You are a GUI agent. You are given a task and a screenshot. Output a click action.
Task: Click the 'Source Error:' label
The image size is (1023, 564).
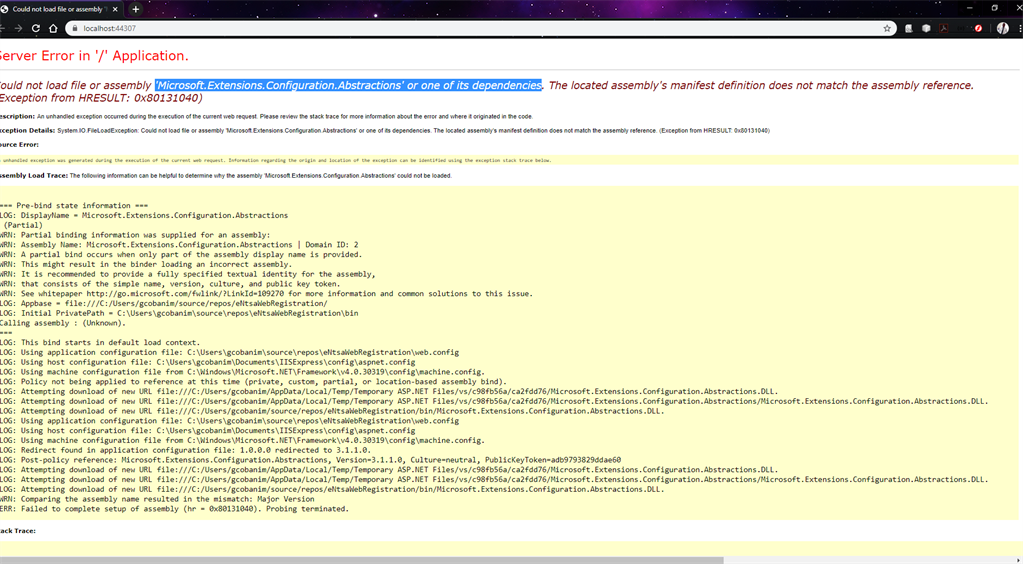pyautogui.click(x=20, y=145)
